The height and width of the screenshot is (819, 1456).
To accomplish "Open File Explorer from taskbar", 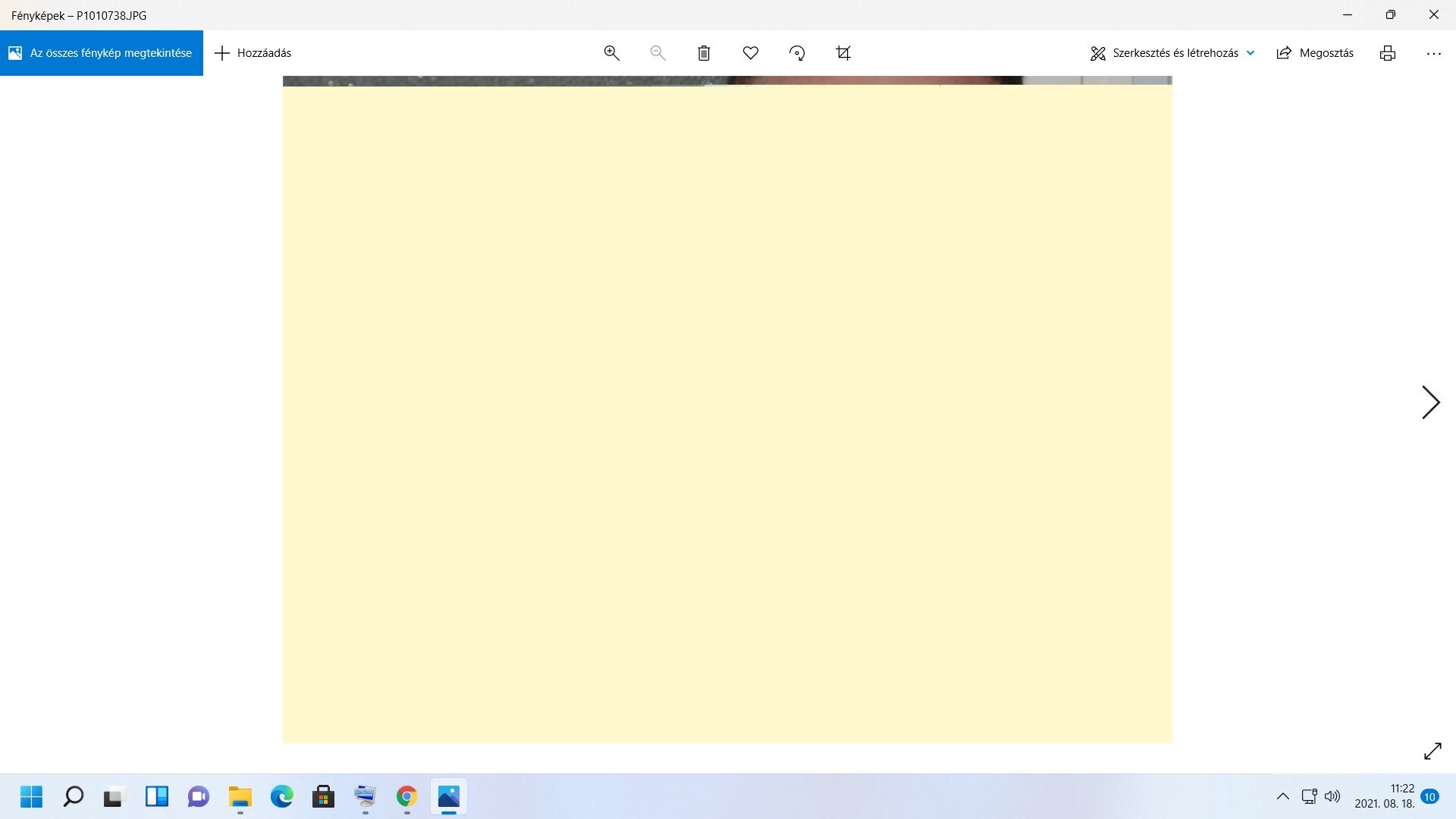I will [240, 797].
